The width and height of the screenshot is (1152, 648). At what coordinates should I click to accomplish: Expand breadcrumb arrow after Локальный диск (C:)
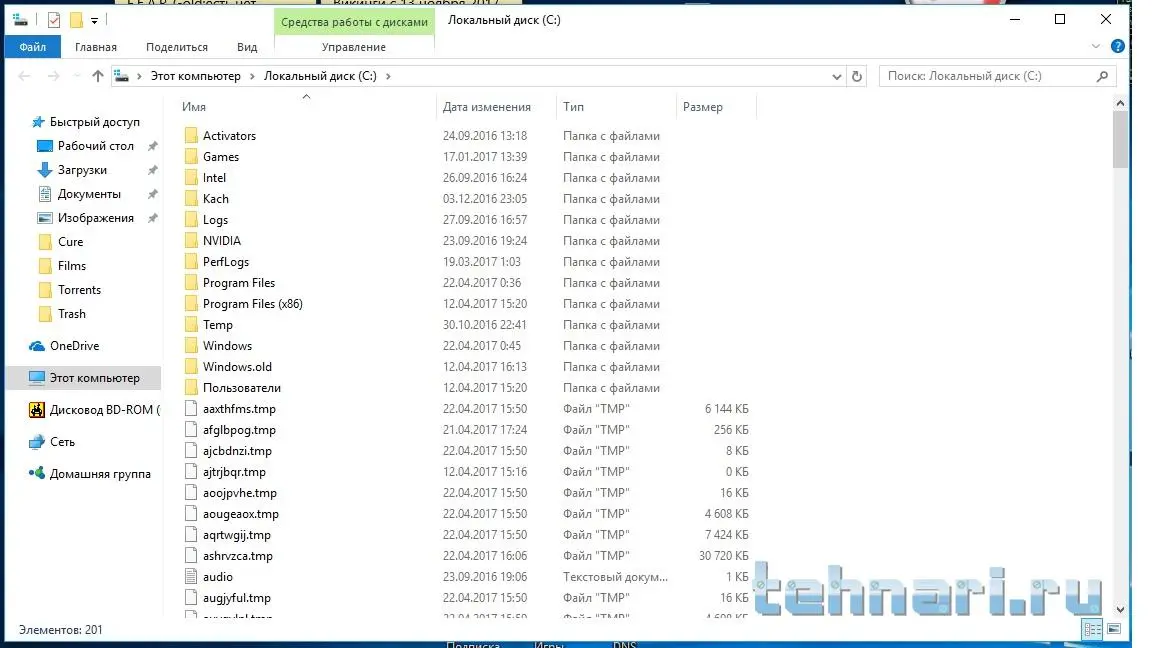click(x=388, y=76)
